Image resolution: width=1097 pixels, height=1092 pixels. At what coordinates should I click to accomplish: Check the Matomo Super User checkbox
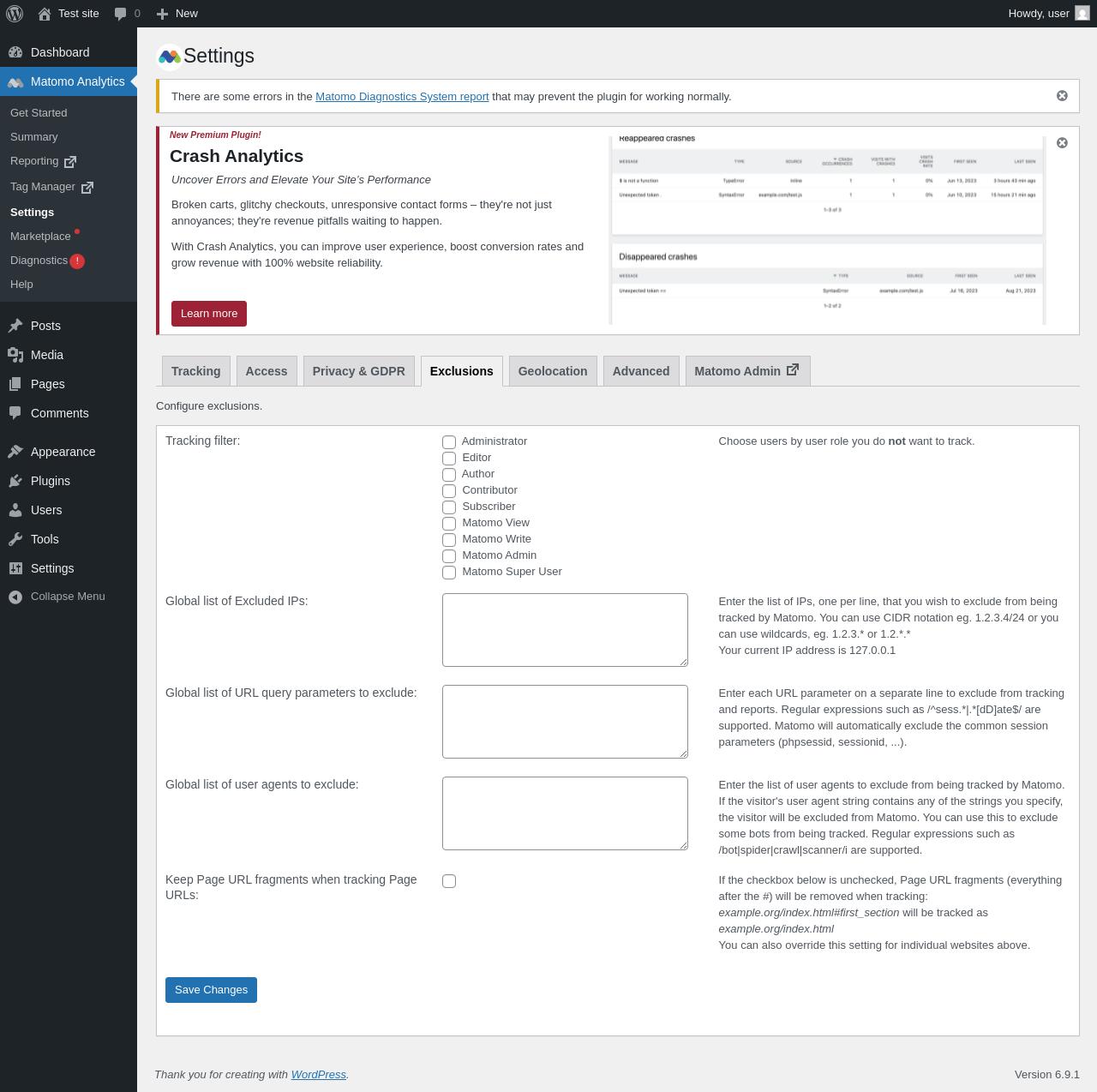point(449,573)
